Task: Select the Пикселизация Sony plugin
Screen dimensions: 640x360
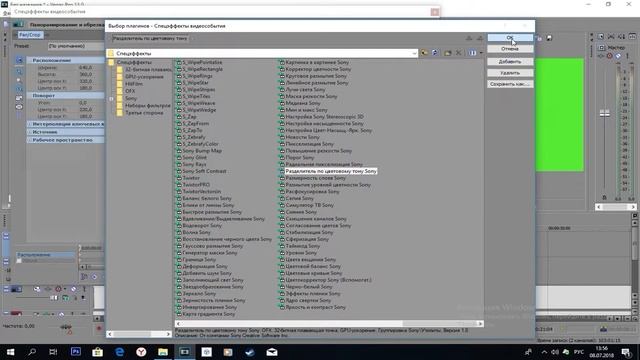Action: (309, 144)
